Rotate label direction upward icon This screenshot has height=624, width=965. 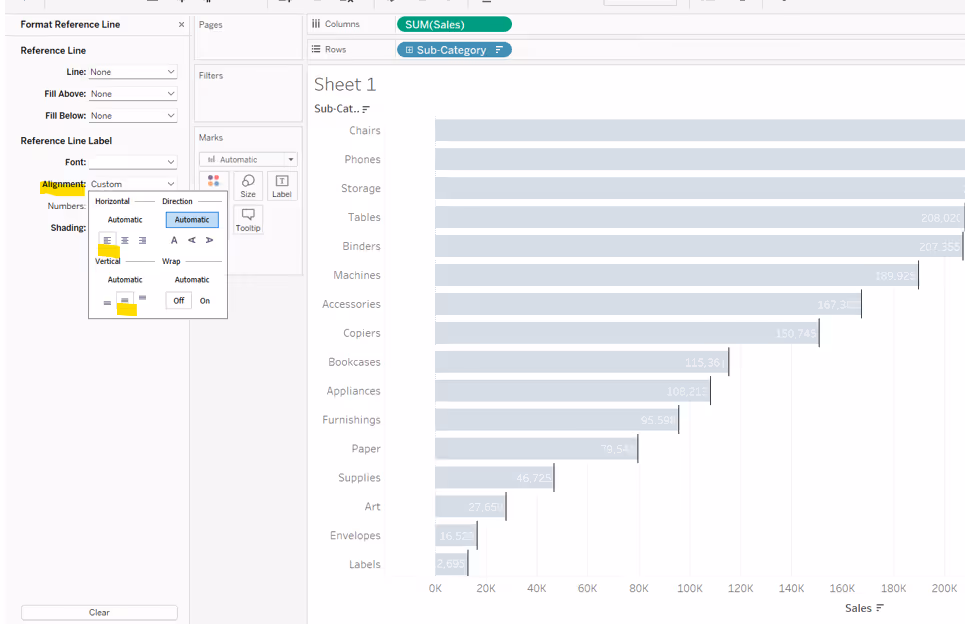pyautogui.click(x=192, y=241)
